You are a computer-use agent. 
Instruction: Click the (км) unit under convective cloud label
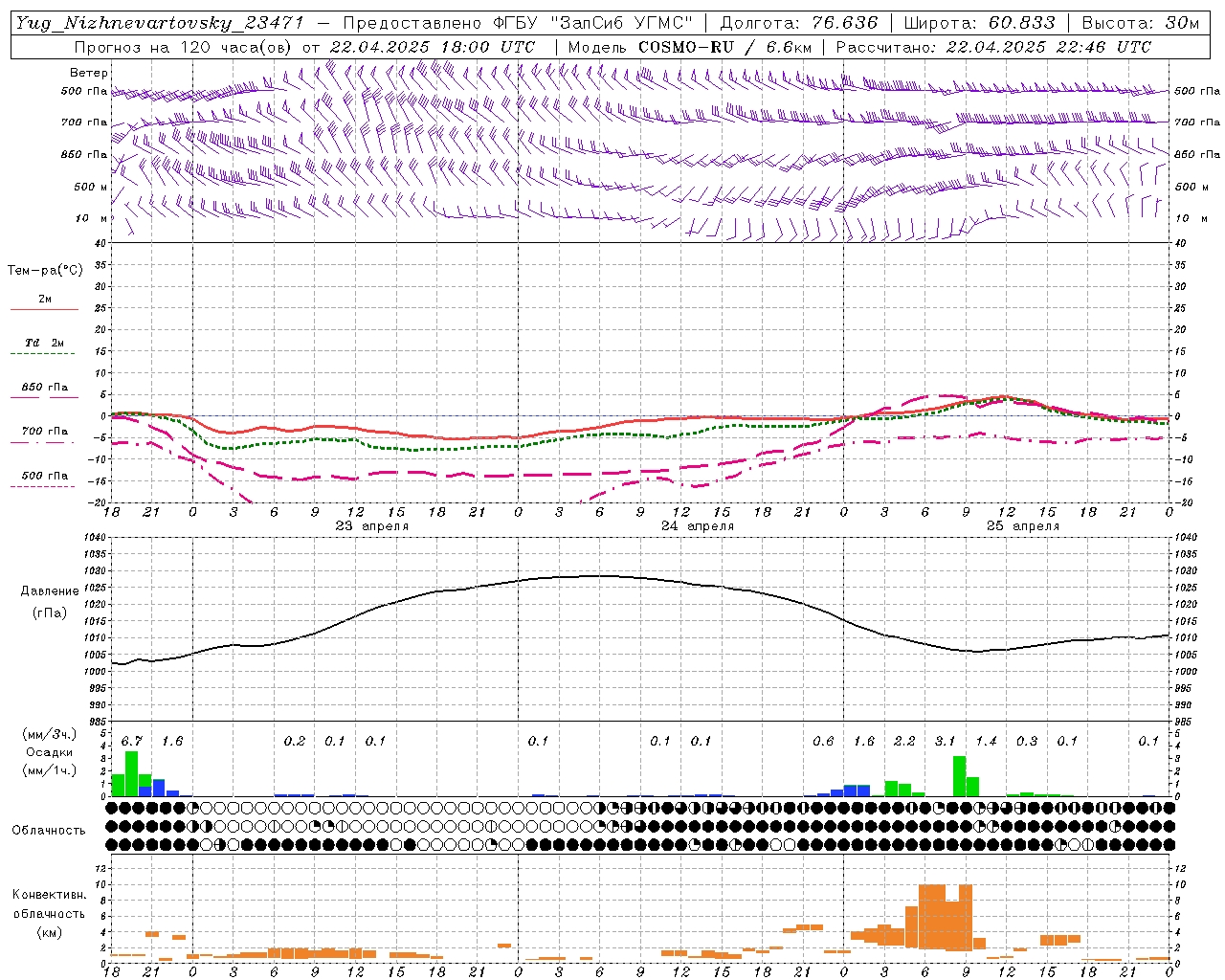click(x=49, y=931)
